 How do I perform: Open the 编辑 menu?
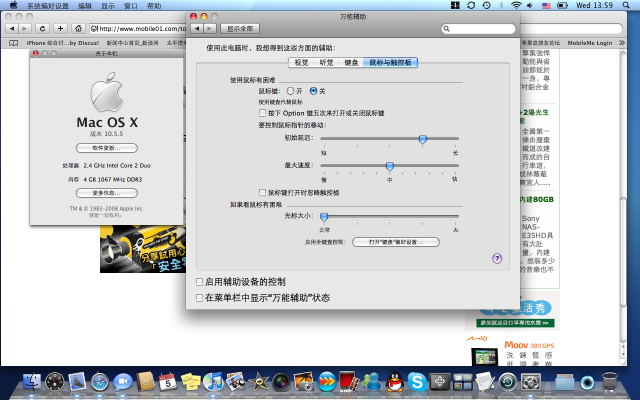pyautogui.click(x=85, y=6)
